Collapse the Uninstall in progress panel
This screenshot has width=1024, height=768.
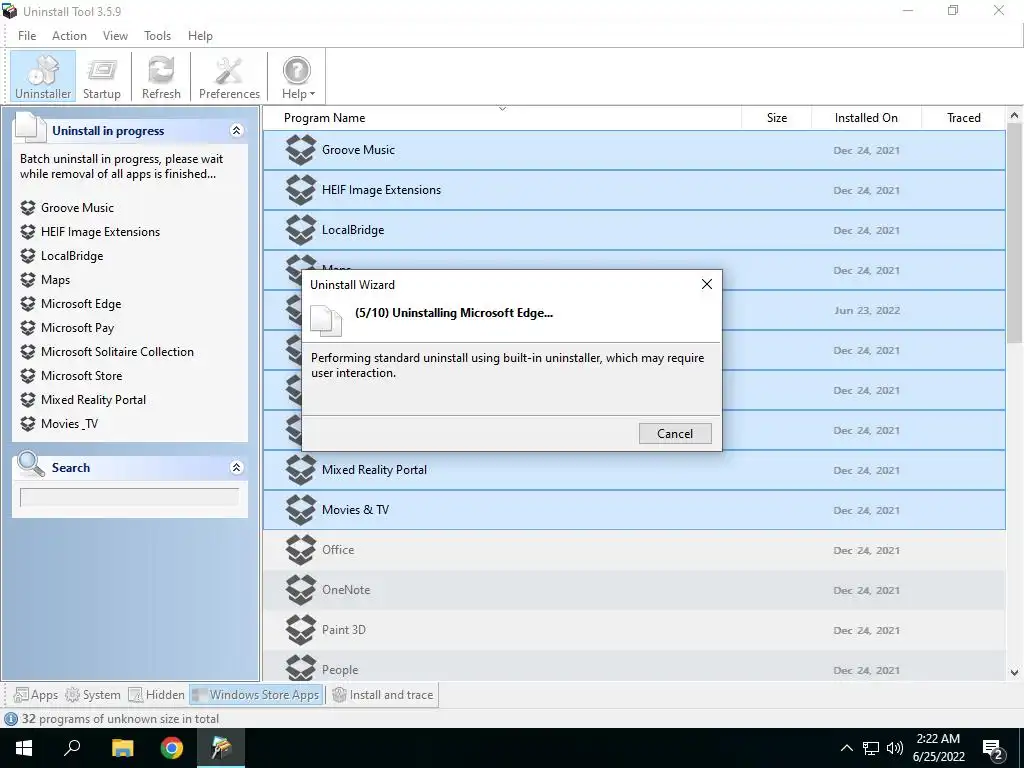click(x=236, y=131)
